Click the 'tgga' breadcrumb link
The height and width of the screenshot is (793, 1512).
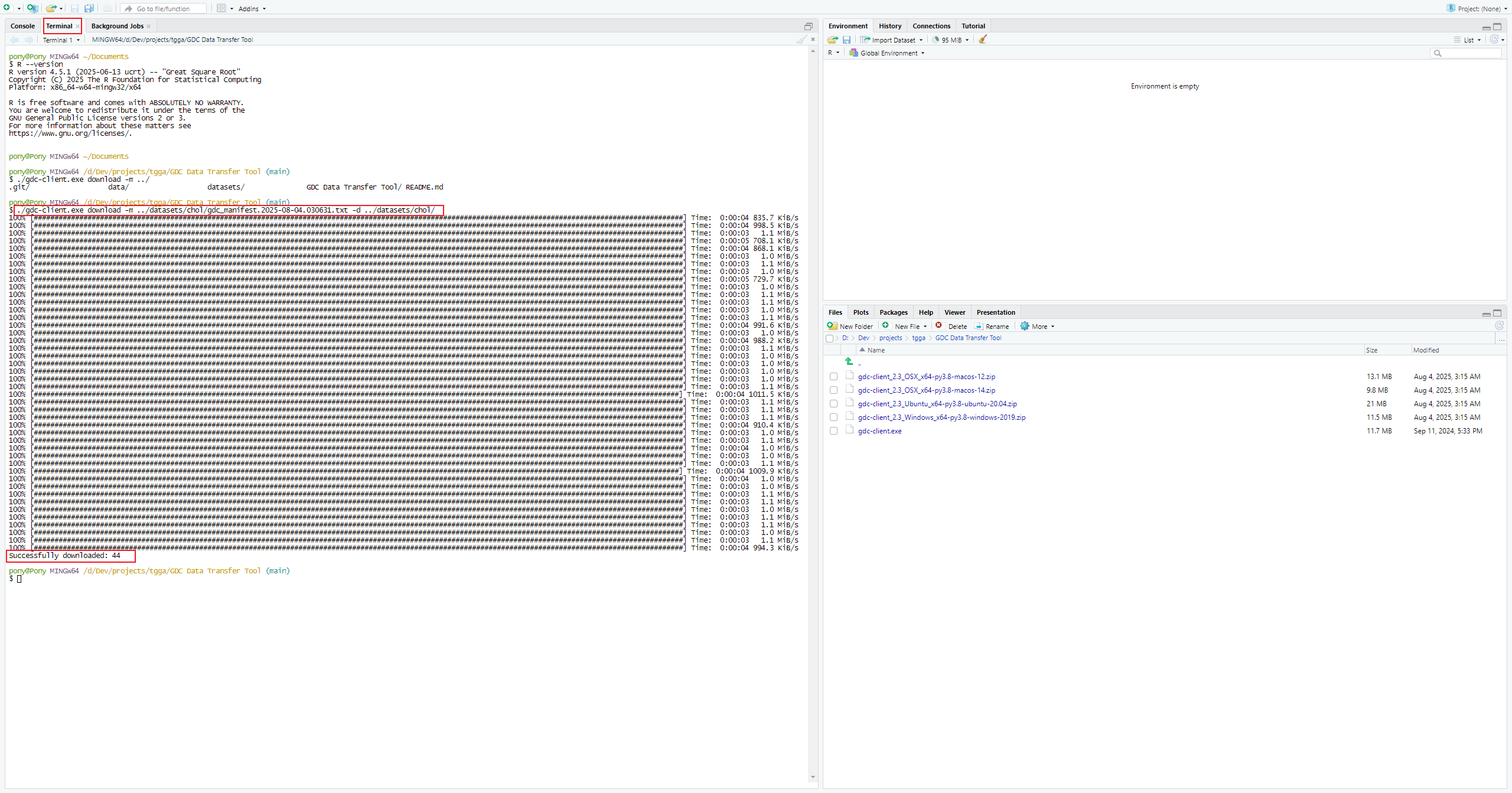[x=918, y=338]
